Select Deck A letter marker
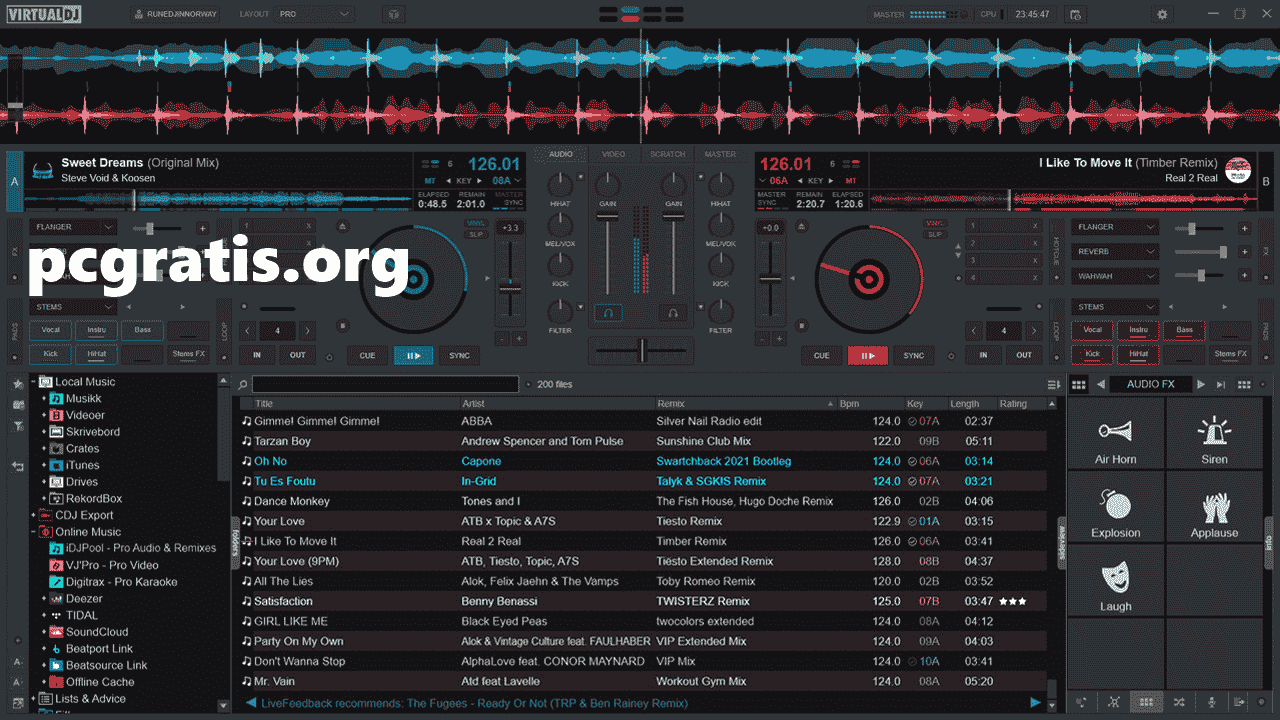Viewport: 1280px width, 720px height. 14,183
